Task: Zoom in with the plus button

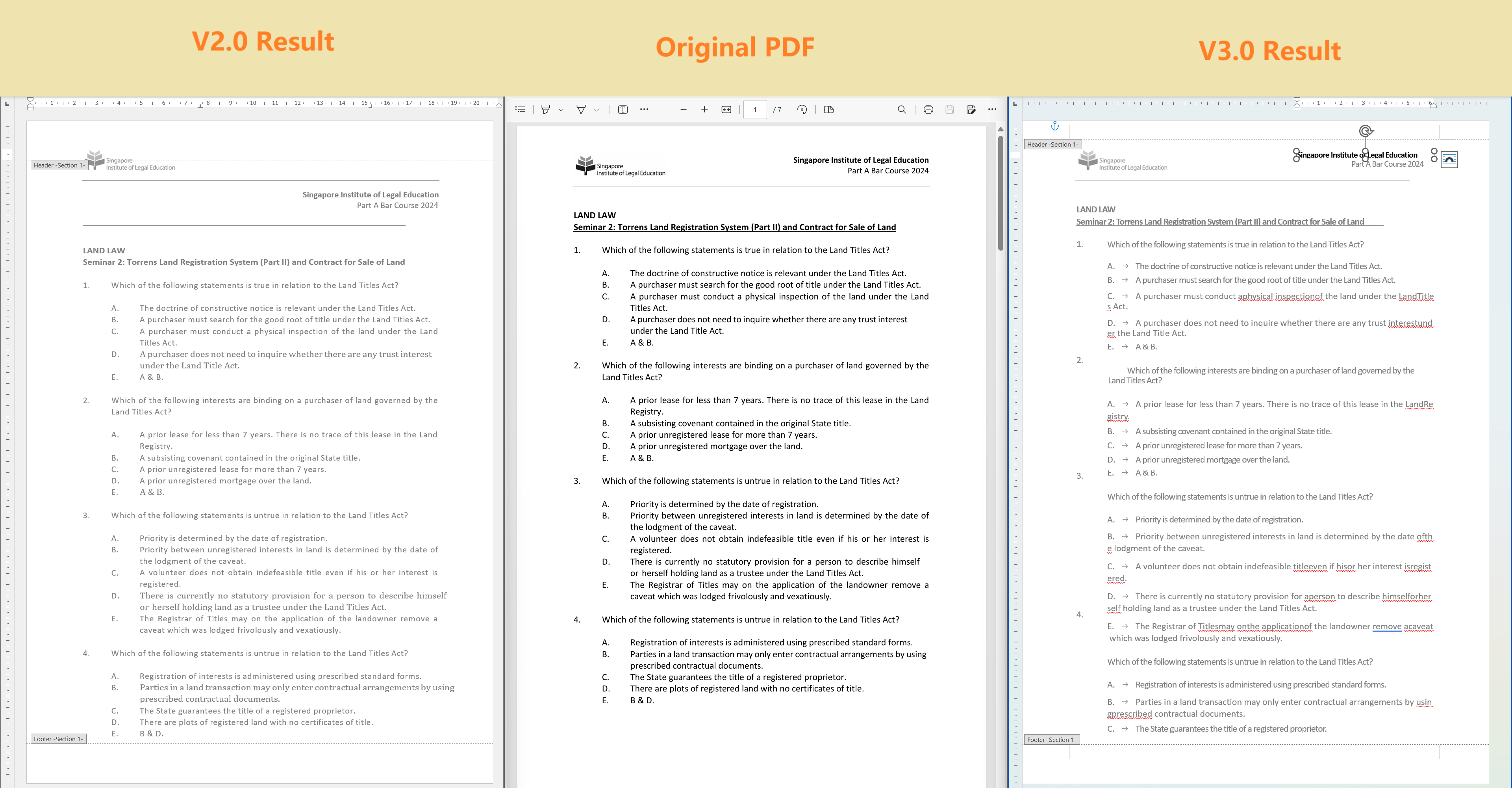Action: point(704,109)
